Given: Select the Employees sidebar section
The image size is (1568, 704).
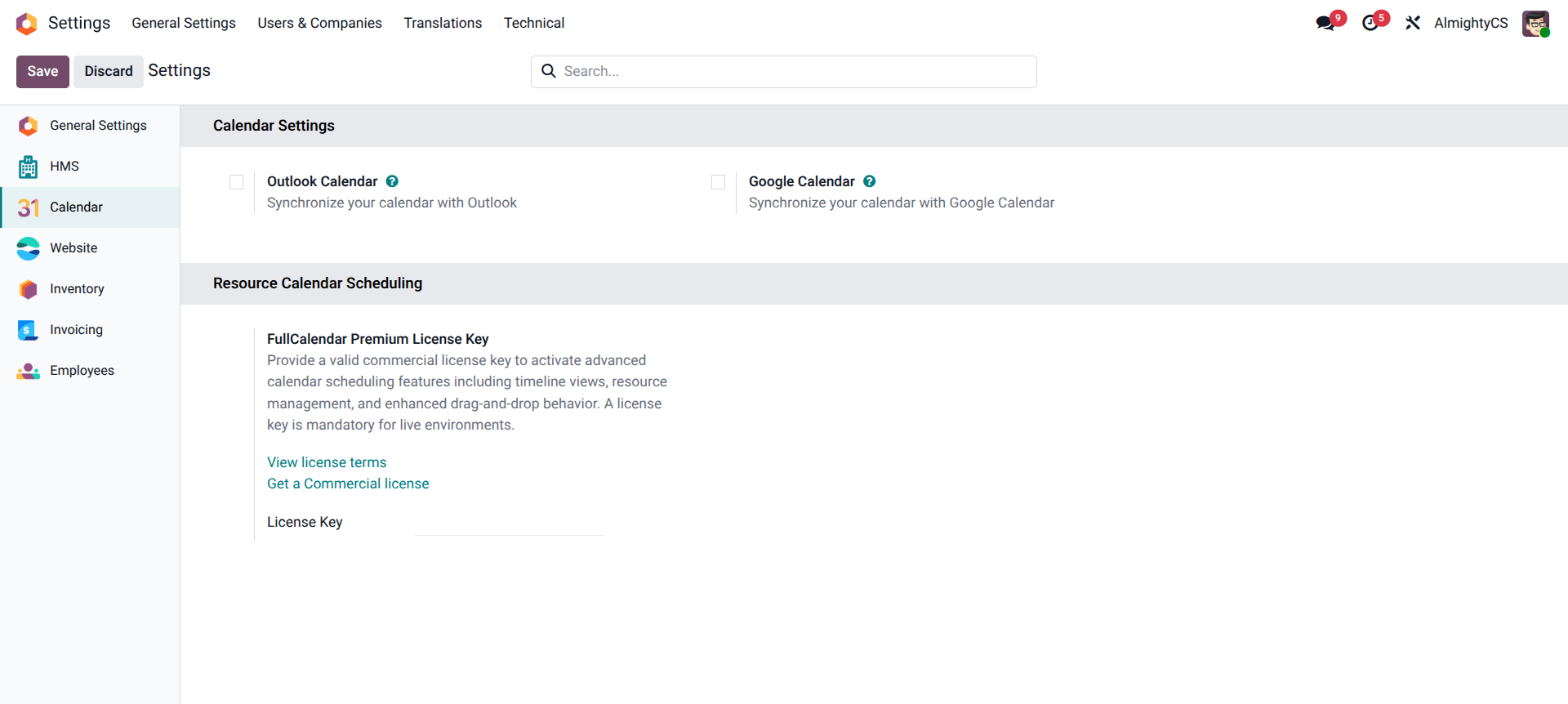Looking at the screenshot, I should (90, 371).
